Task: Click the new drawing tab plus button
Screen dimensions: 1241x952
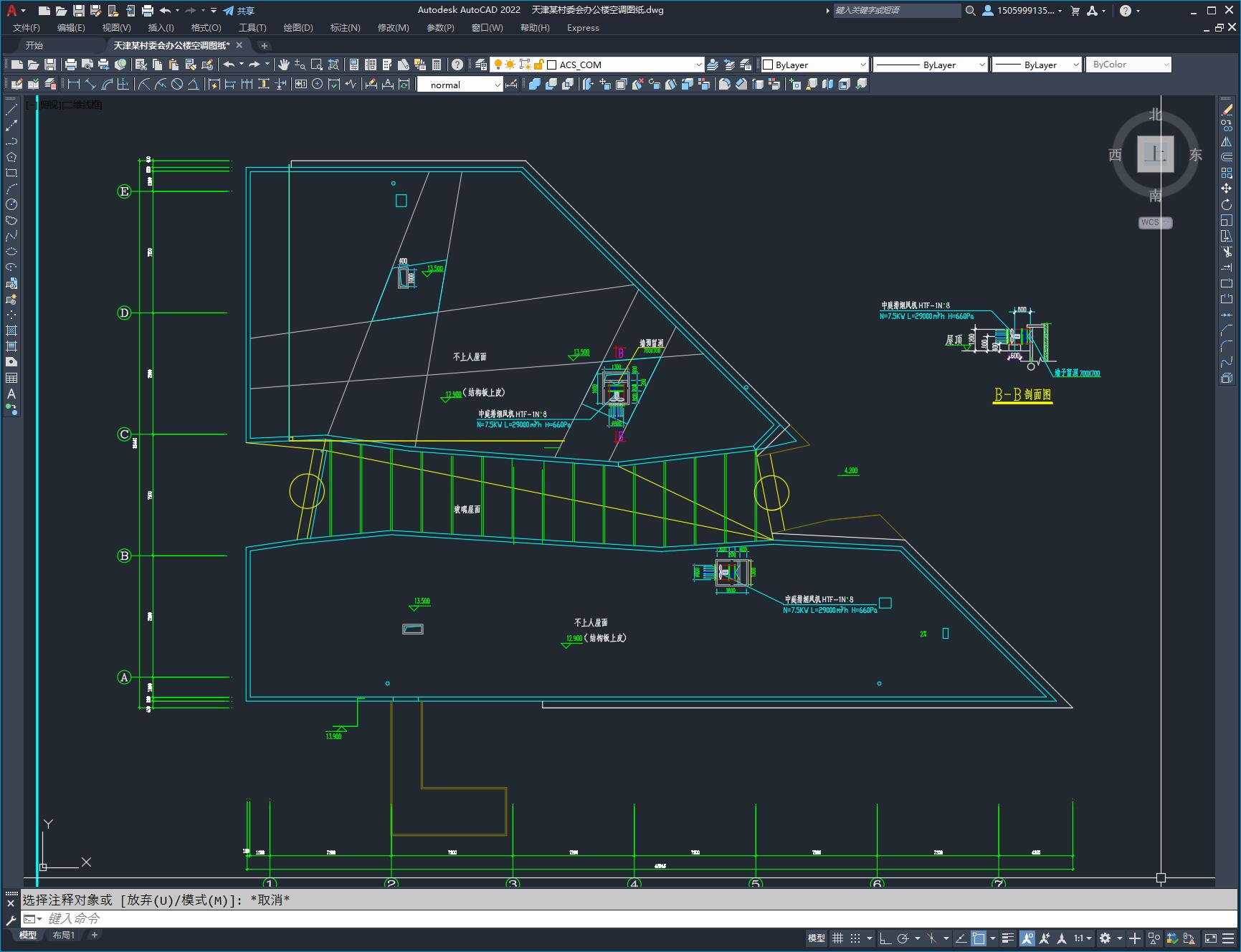Action: click(264, 45)
